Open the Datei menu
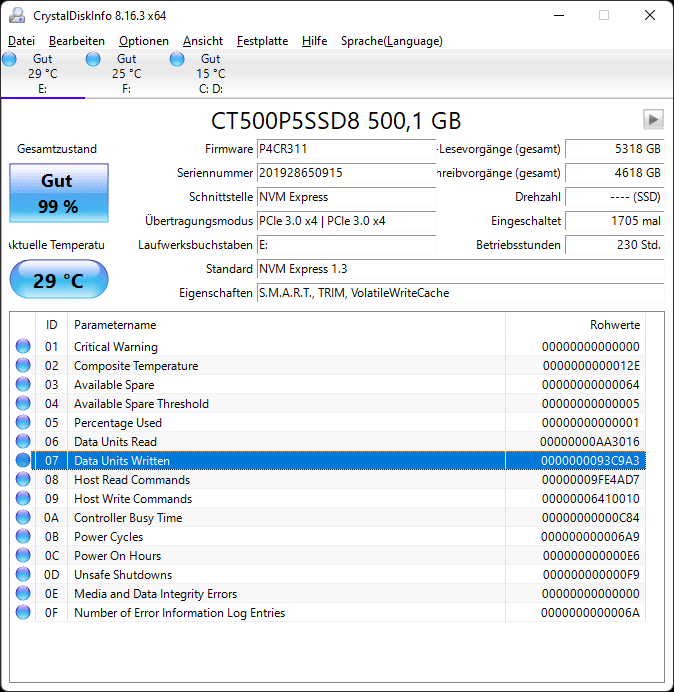Image resolution: width=674 pixels, height=692 pixels. click(x=21, y=41)
